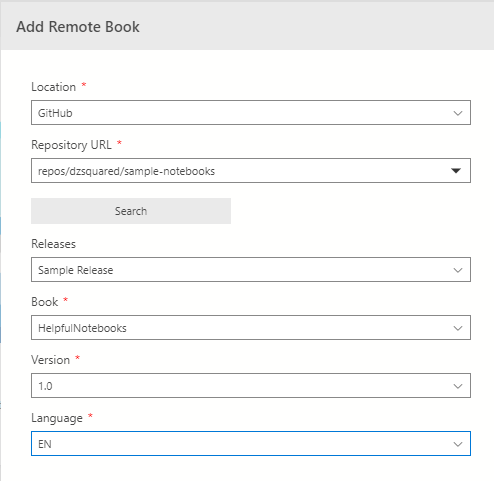Click the chevron arrow in Book field
Screen dimensions: 494x481
coord(458,328)
